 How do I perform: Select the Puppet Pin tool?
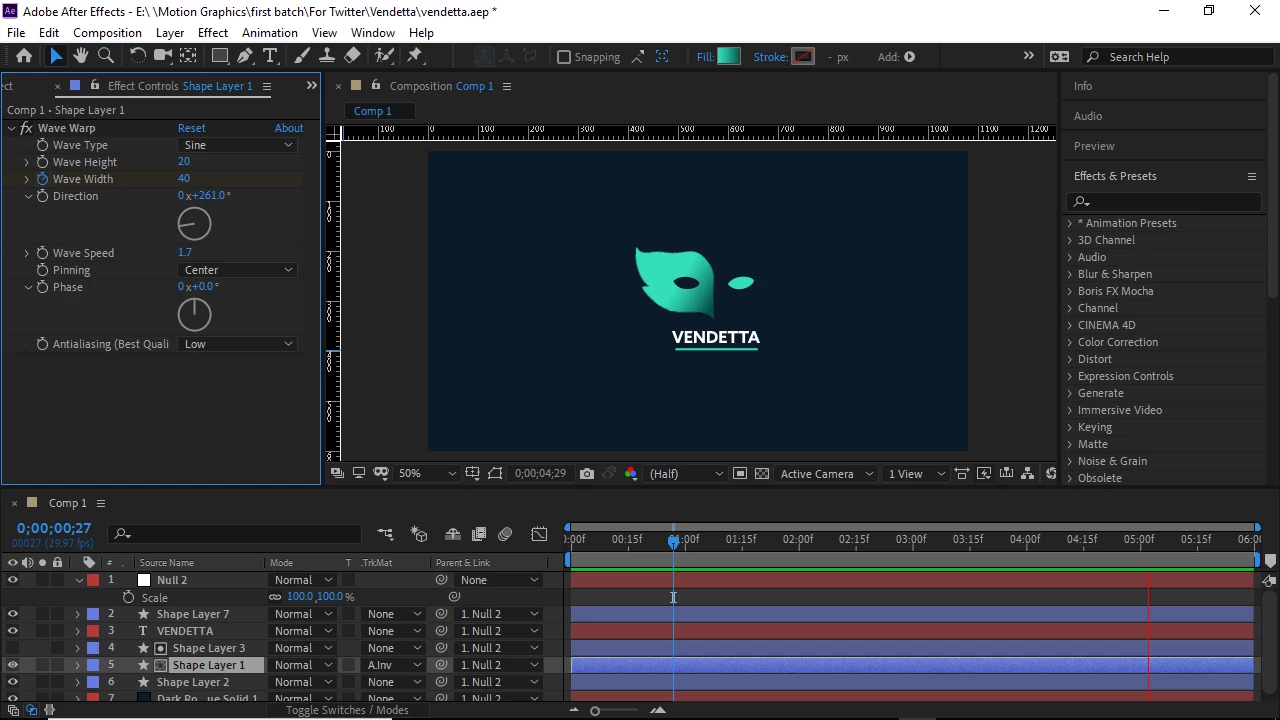(x=415, y=56)
